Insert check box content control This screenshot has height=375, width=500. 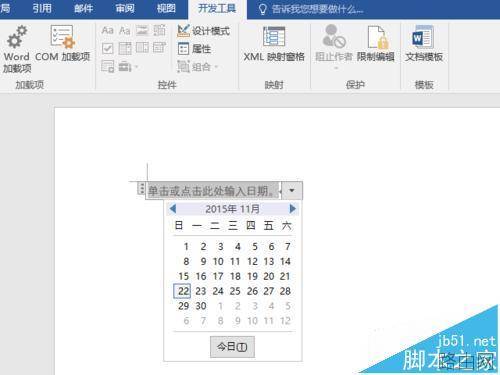pyautogui.click(x=107, y=49)
